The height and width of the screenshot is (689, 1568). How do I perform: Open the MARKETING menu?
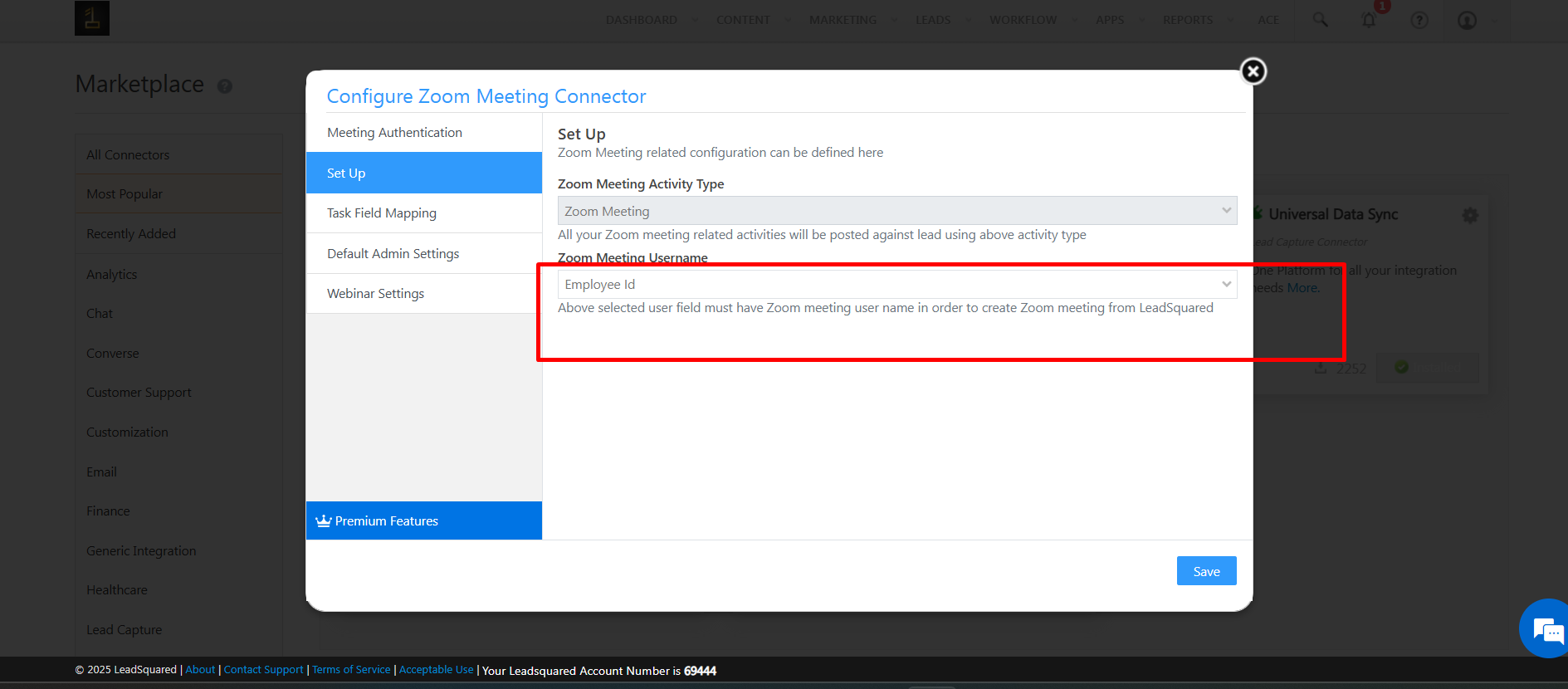click(843, 20)
